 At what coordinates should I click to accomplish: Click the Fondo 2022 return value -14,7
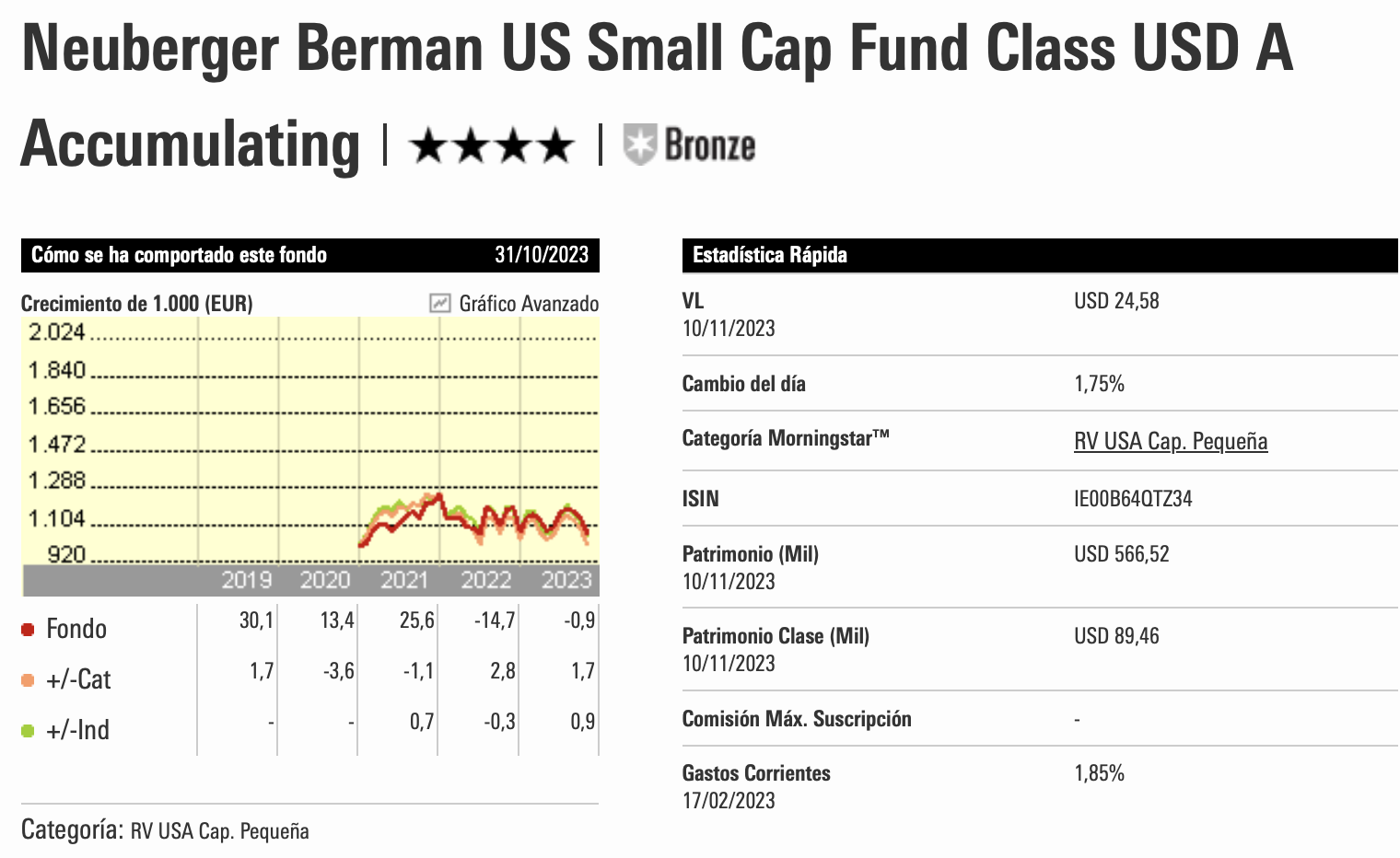[x=495, y=620]
